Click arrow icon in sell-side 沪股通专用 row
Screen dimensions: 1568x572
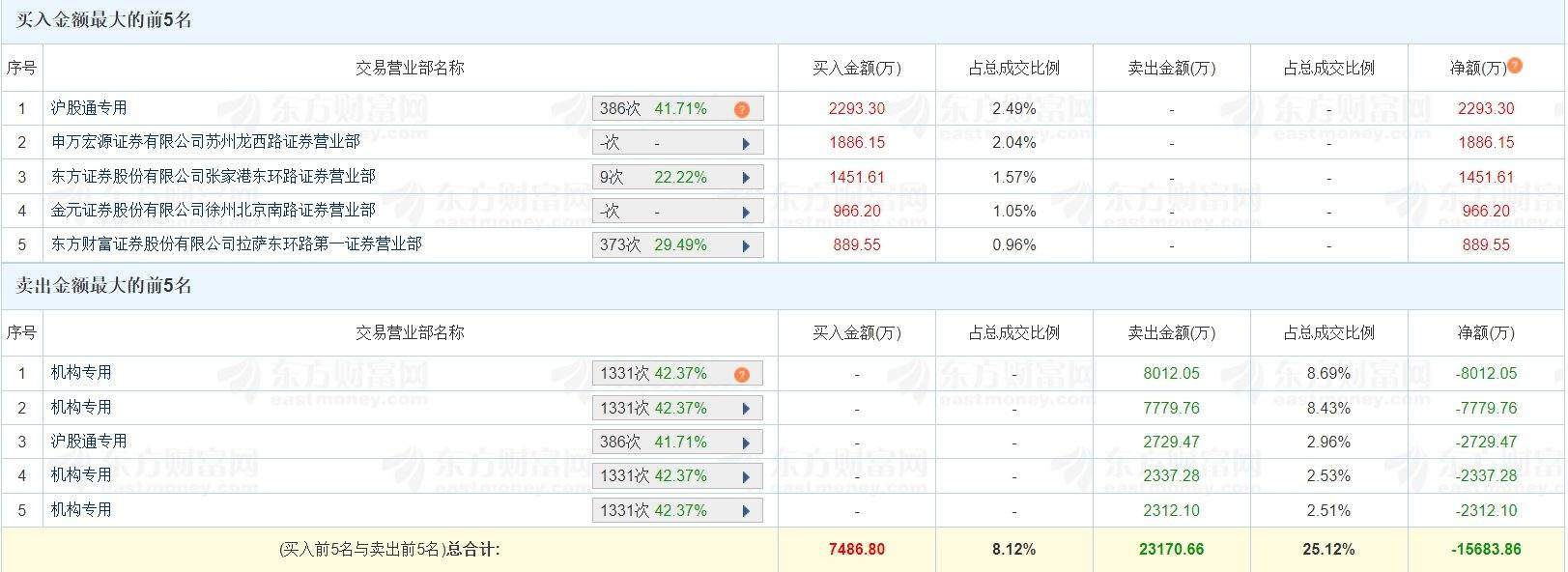[x=746, y=443]
